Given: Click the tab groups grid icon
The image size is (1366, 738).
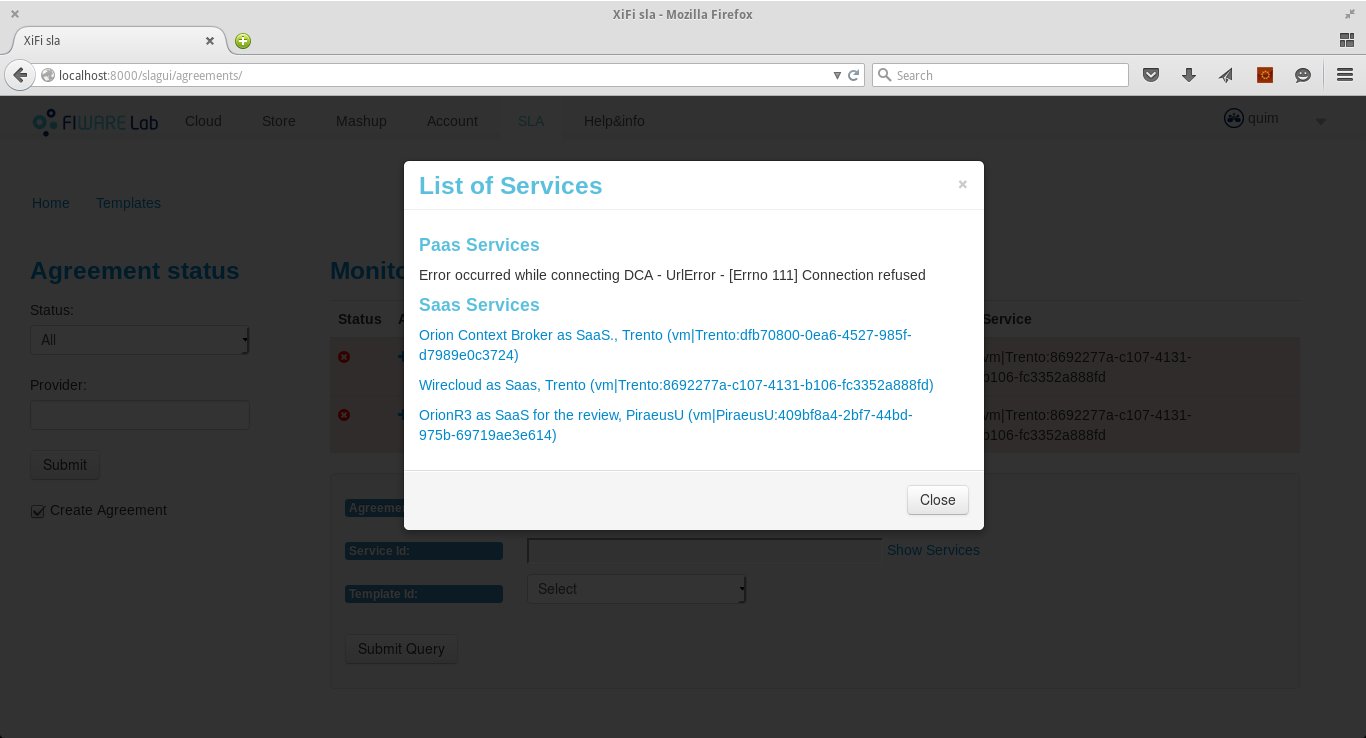Looking at the screenshot, I should [x=1346, y=40].
